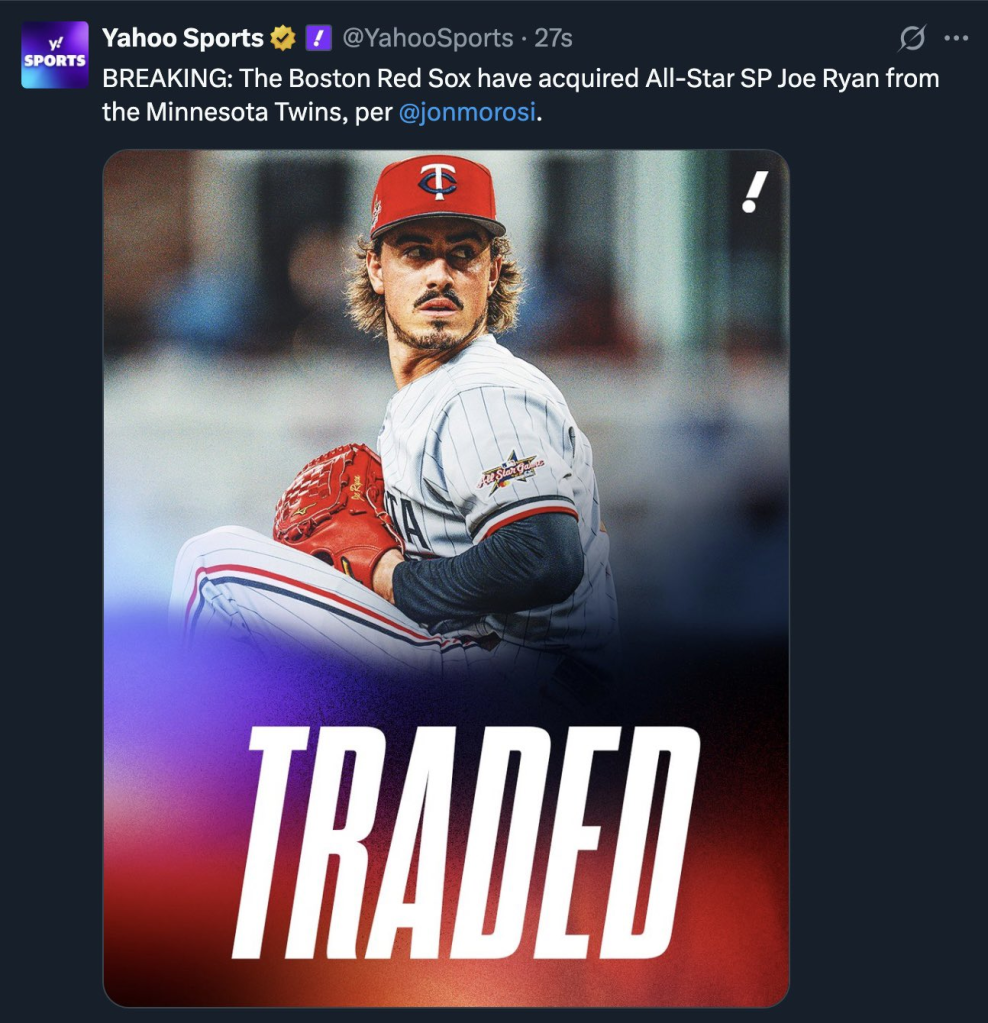Image resolution: width=988 pixels, height=1023 pixels.
Task: Click the word BREAKING in the post
Action: [x=167, y=78]
